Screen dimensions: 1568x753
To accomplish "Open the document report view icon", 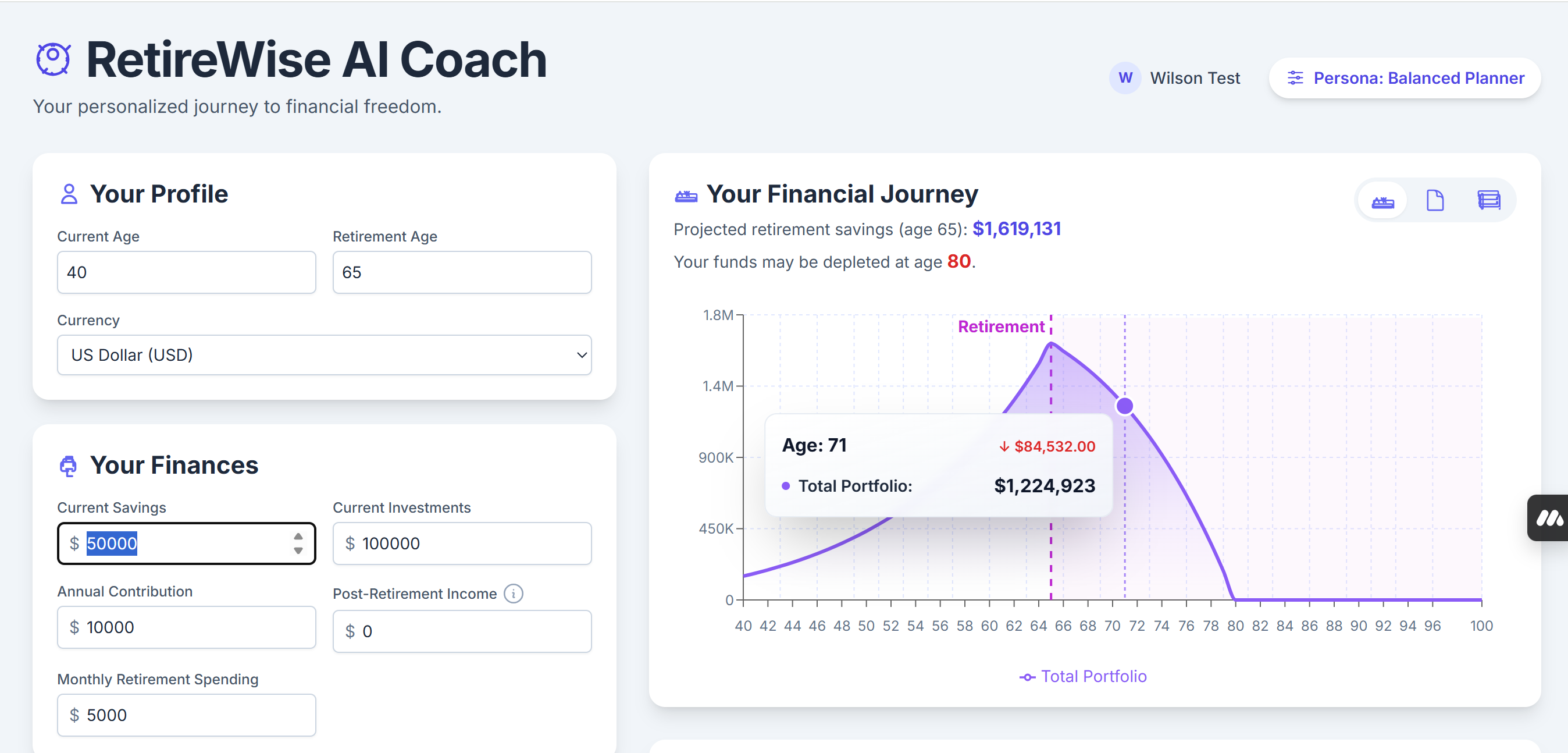I will click(x=1437, y=200).
